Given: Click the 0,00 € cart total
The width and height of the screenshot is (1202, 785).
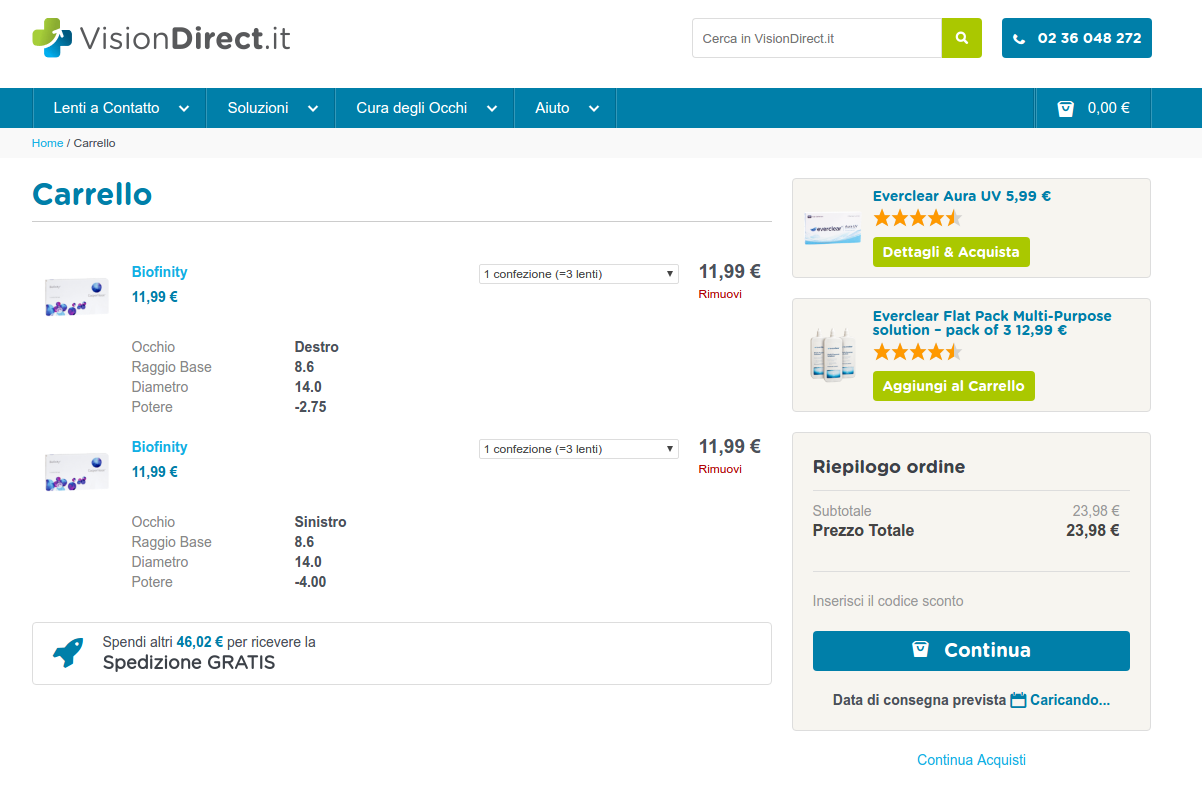Looking at the screenshot, I should click(x=1109, y=108).
